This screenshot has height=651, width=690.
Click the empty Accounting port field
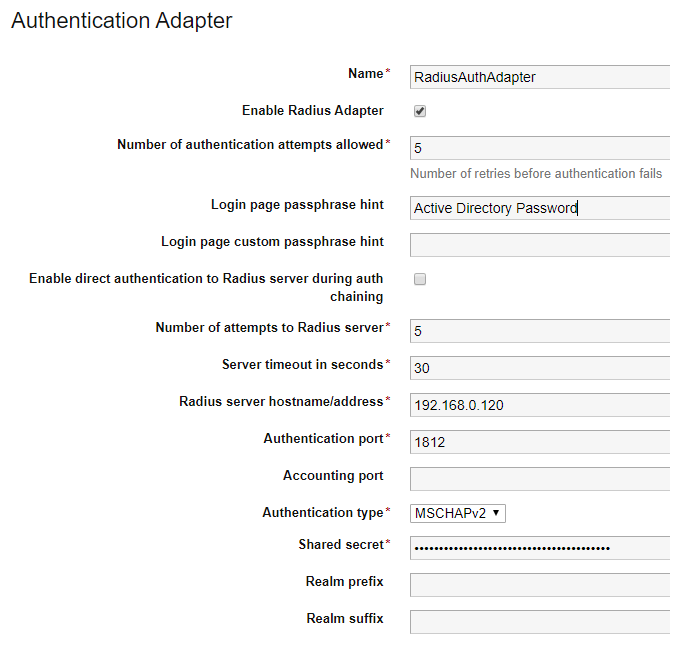click(x=540, y=479)
